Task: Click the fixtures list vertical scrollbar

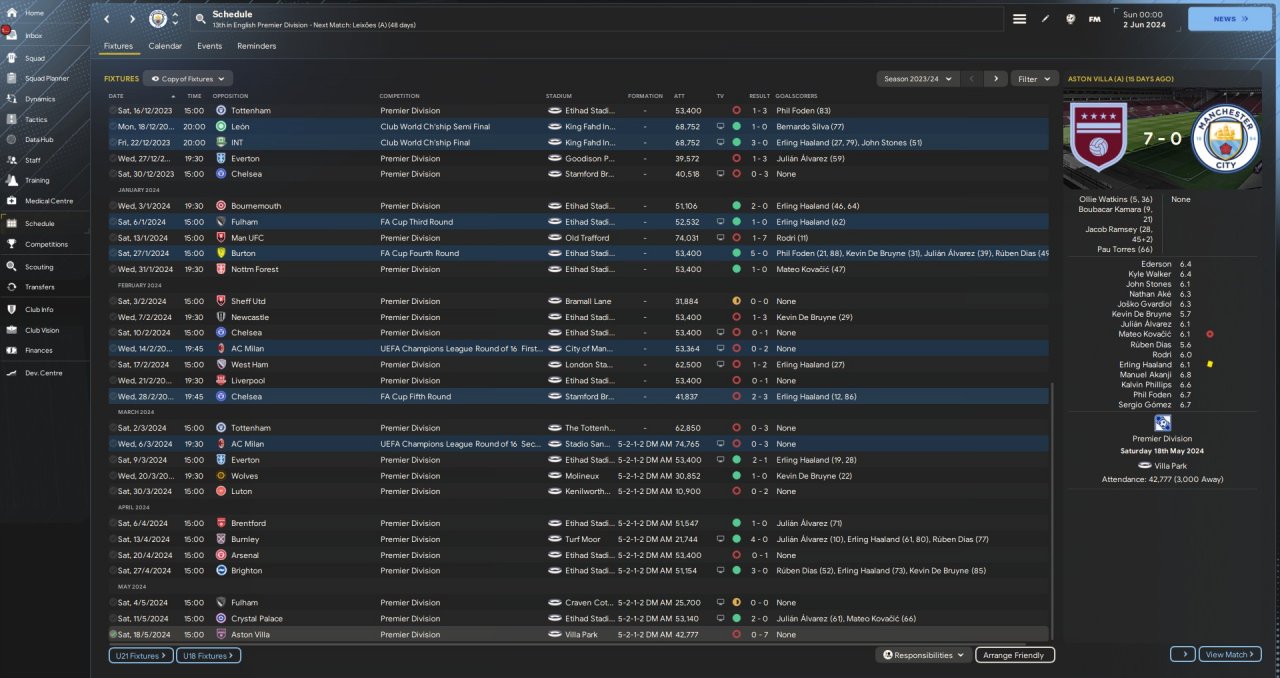Action: tap(1053, 510)
